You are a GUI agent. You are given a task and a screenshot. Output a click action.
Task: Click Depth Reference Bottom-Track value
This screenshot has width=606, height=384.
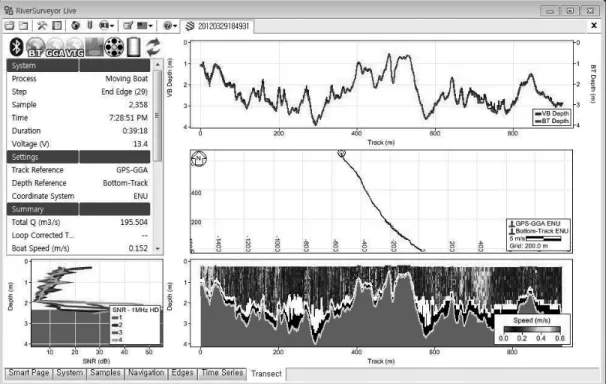[x=125, y=183]
